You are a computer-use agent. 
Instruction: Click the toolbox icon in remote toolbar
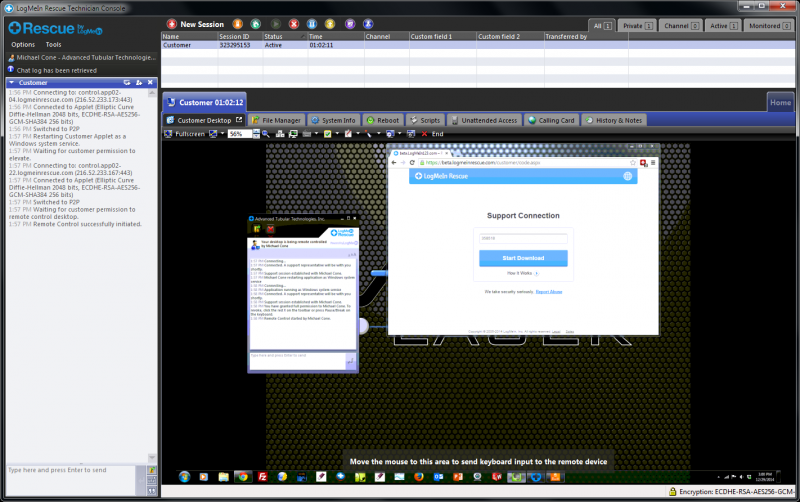tap(307, 134)
